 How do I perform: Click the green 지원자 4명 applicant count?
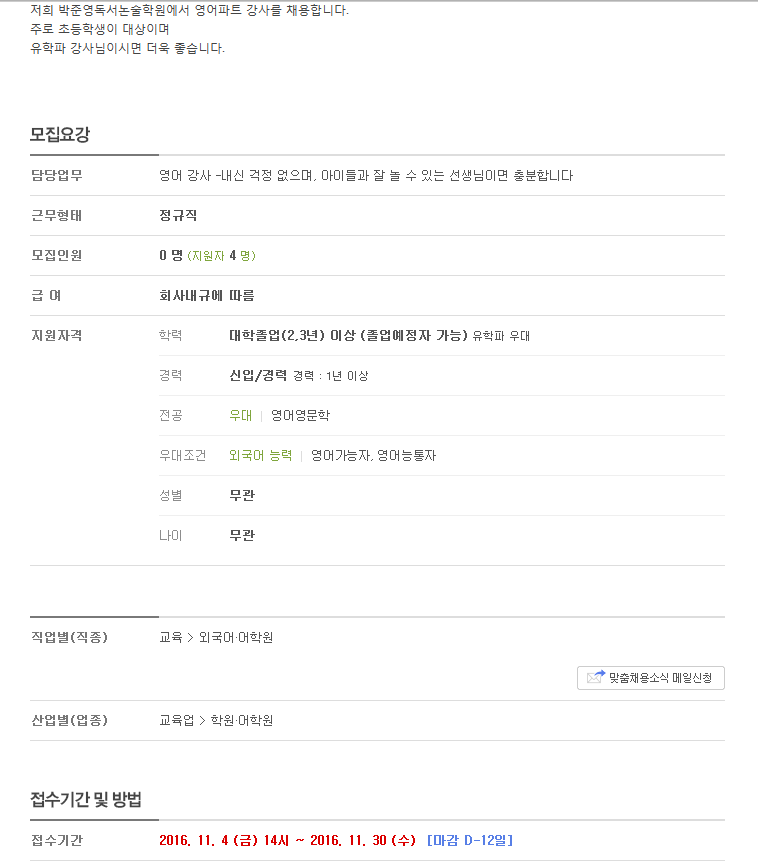(x=222, y=256)
